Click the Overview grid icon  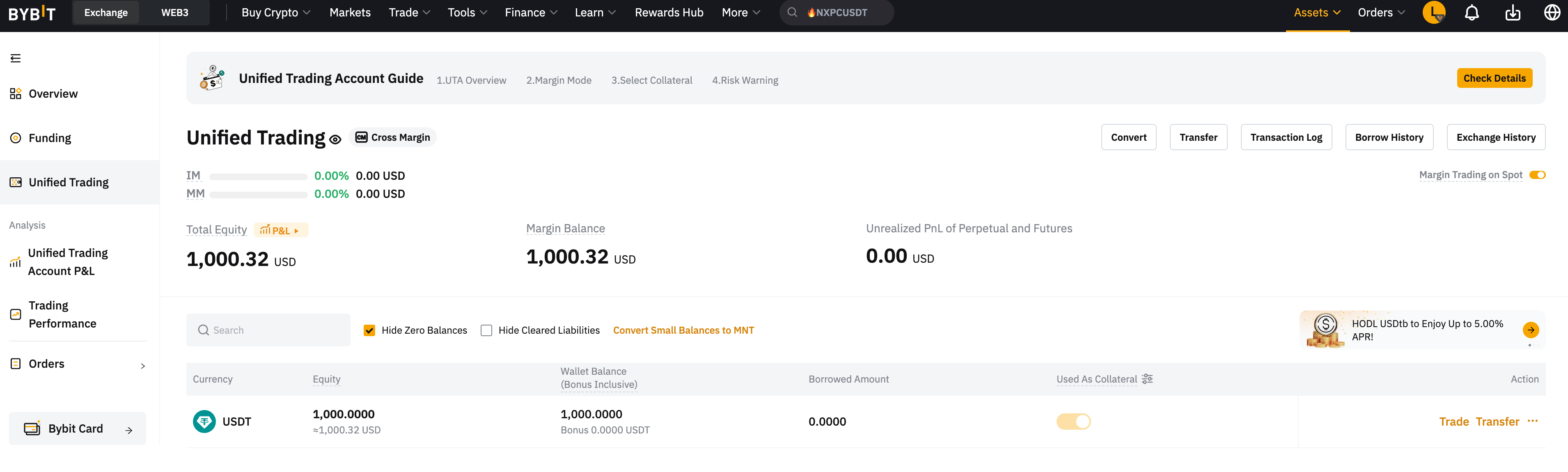click(16, 94)
